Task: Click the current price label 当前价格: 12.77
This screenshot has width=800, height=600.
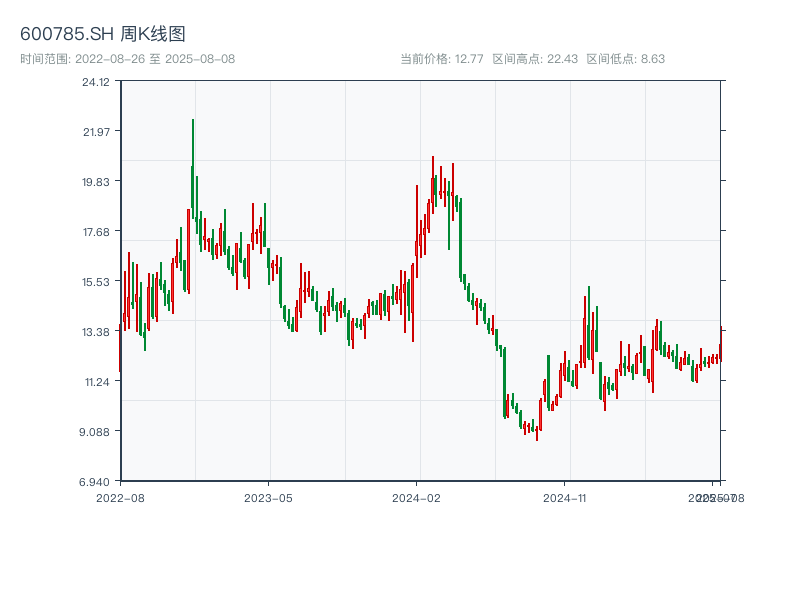Action: click(442, 59)
